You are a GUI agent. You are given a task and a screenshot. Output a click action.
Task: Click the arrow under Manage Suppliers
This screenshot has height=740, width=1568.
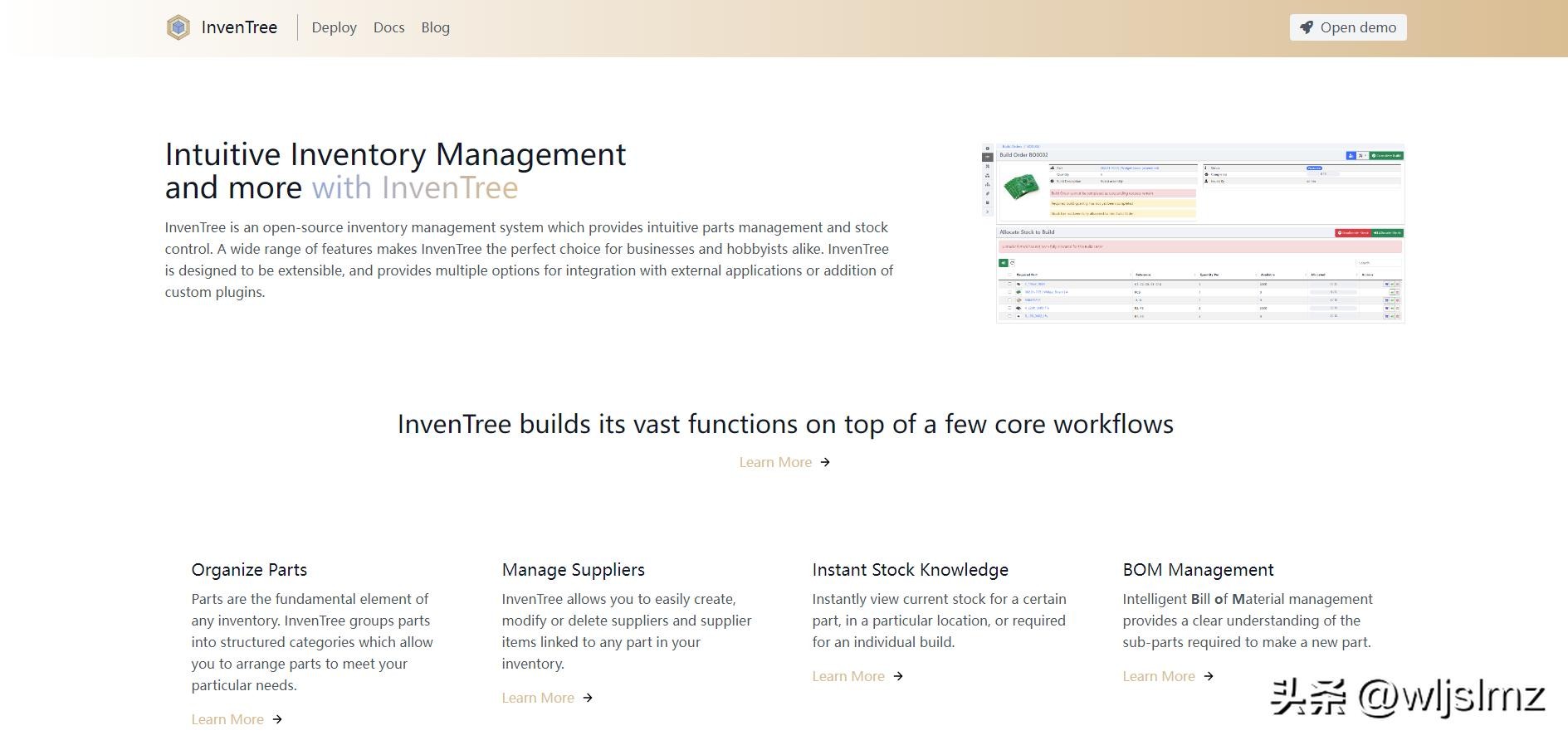coord(588,698)
